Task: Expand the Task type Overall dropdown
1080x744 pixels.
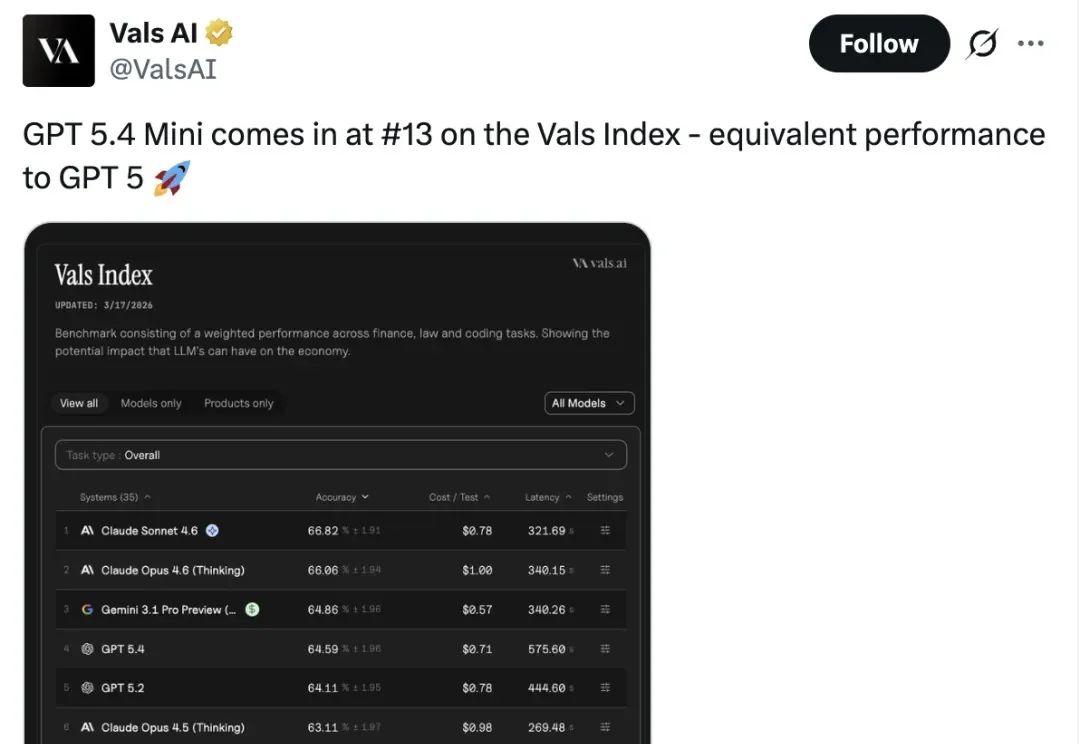Action: (341, 455)
